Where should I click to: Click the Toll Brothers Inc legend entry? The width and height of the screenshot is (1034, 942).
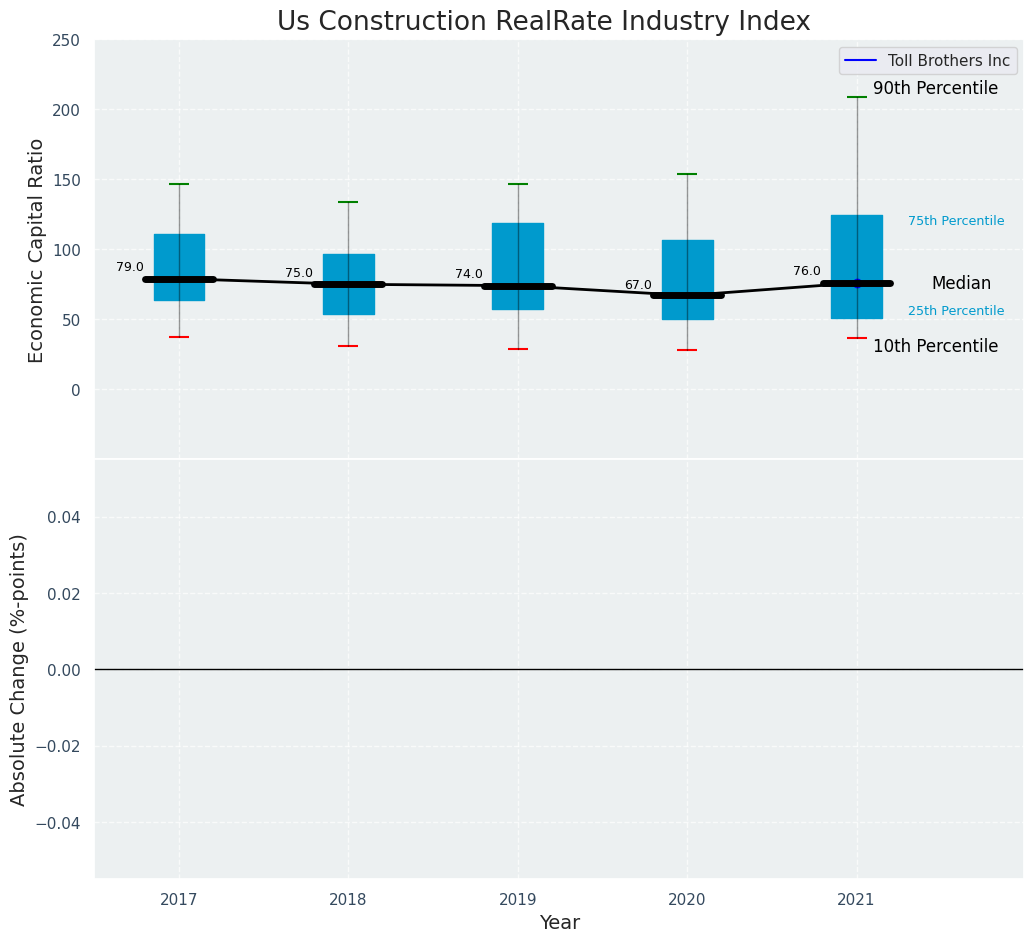[x=928, y=61]
